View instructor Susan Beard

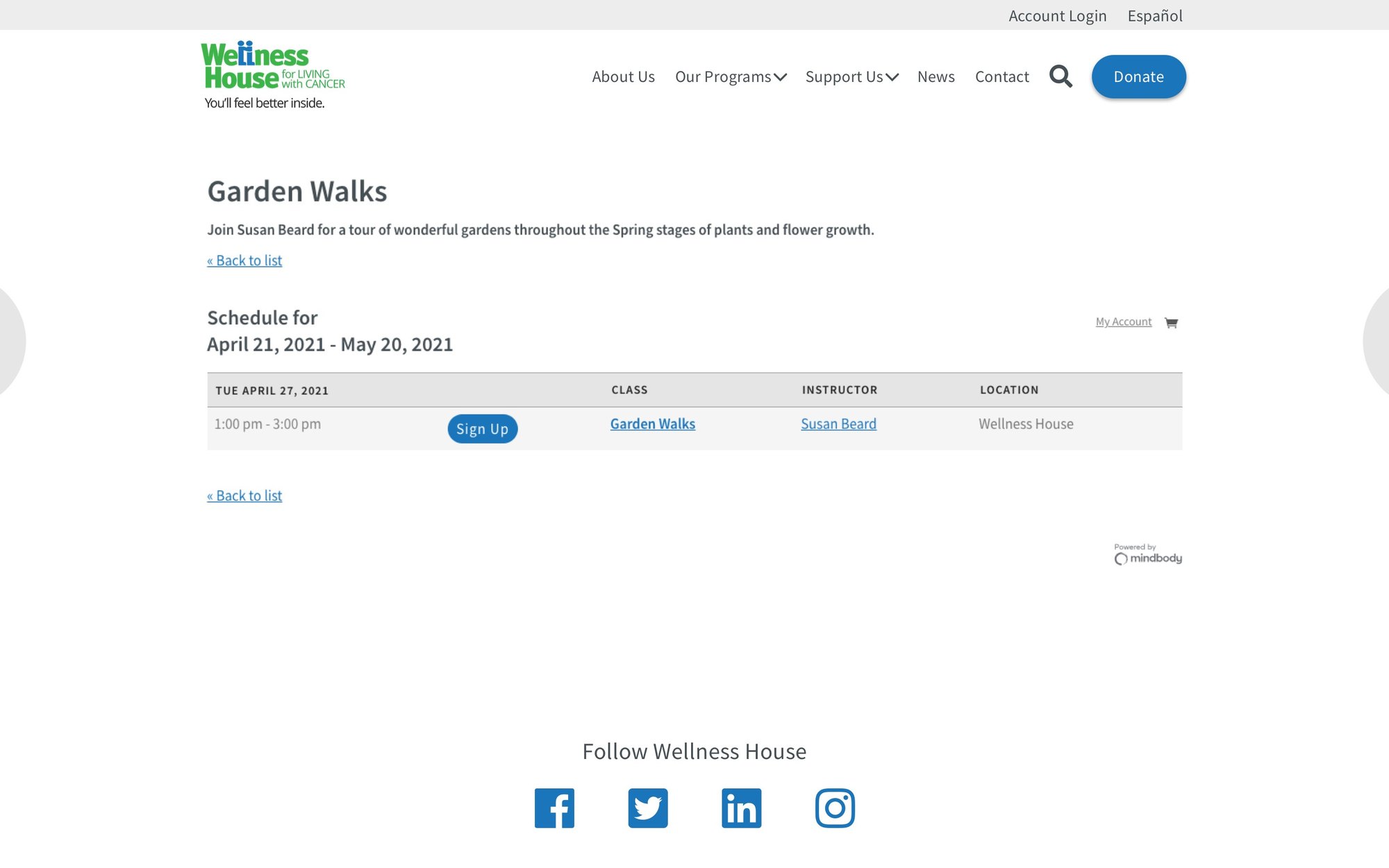(838, 424)
